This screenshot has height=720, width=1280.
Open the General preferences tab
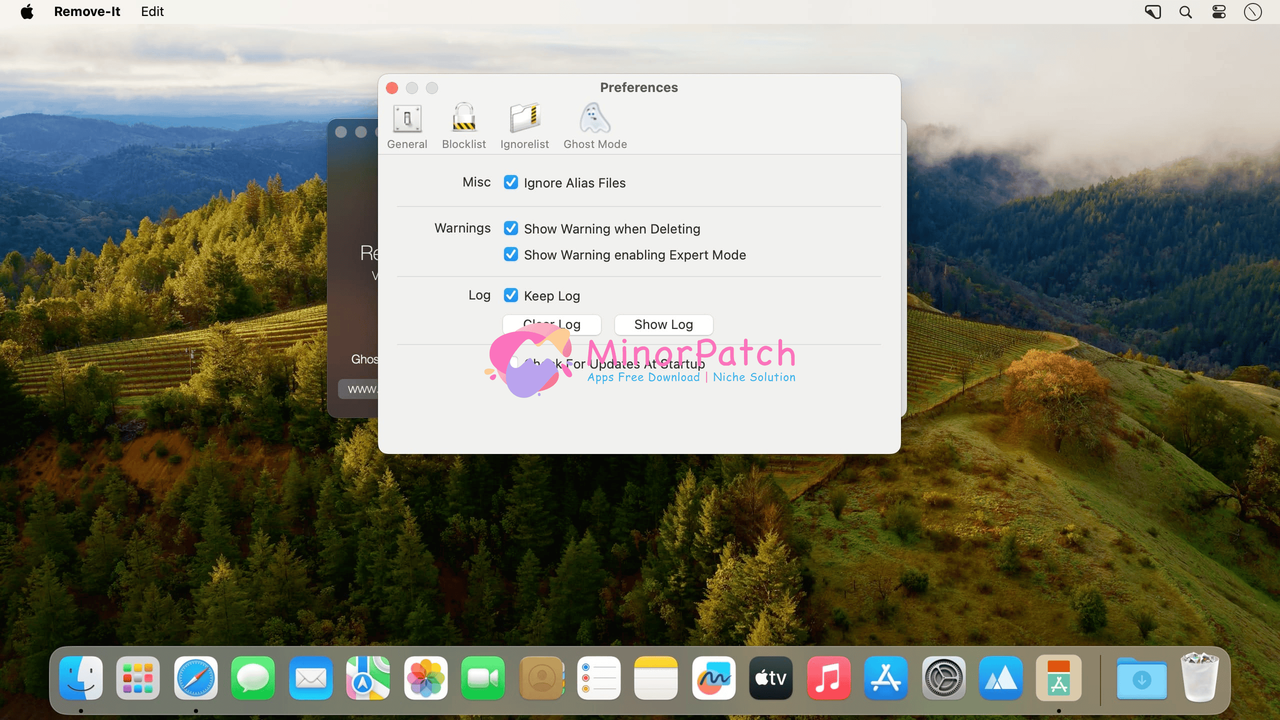point(407,126)
